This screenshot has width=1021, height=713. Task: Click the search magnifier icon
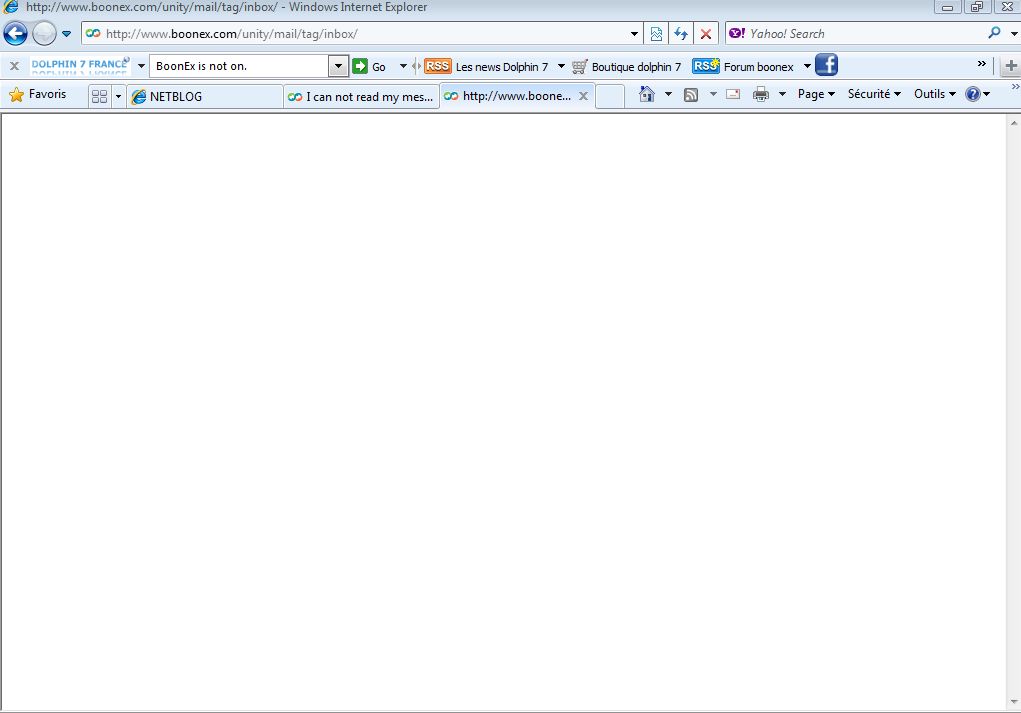[994, 33]
